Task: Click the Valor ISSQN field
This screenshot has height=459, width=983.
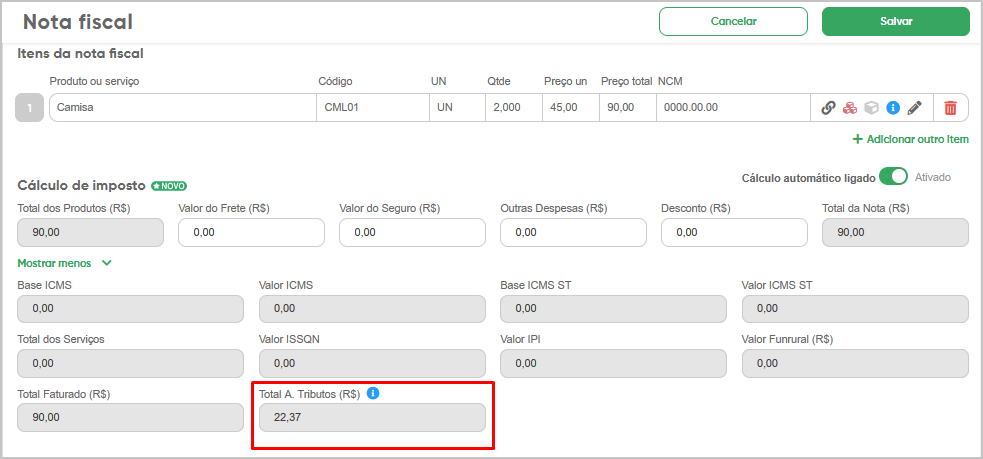Action: click(372, 364)
